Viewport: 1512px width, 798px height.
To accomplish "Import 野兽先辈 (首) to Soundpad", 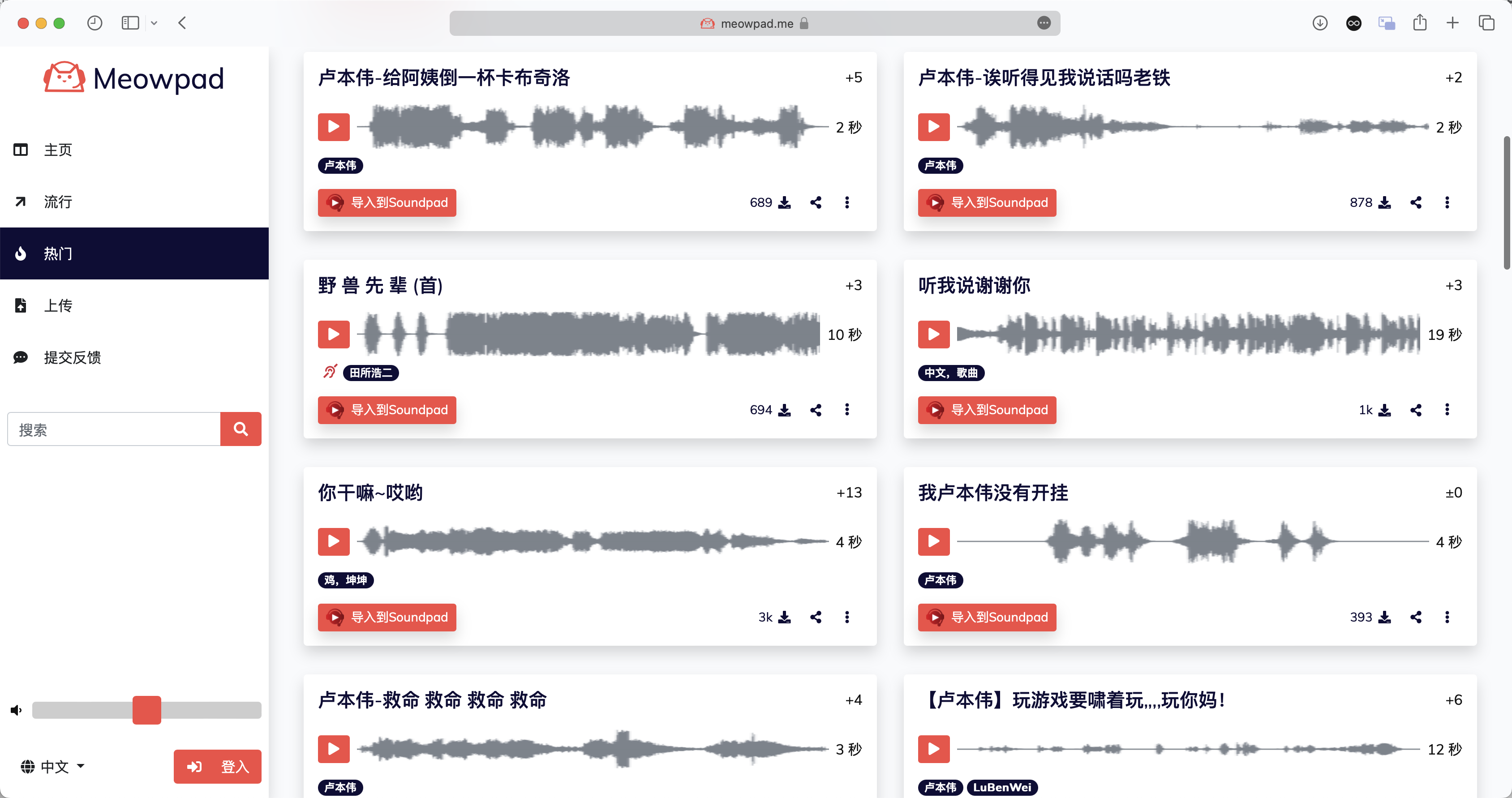I will [387, 410].
